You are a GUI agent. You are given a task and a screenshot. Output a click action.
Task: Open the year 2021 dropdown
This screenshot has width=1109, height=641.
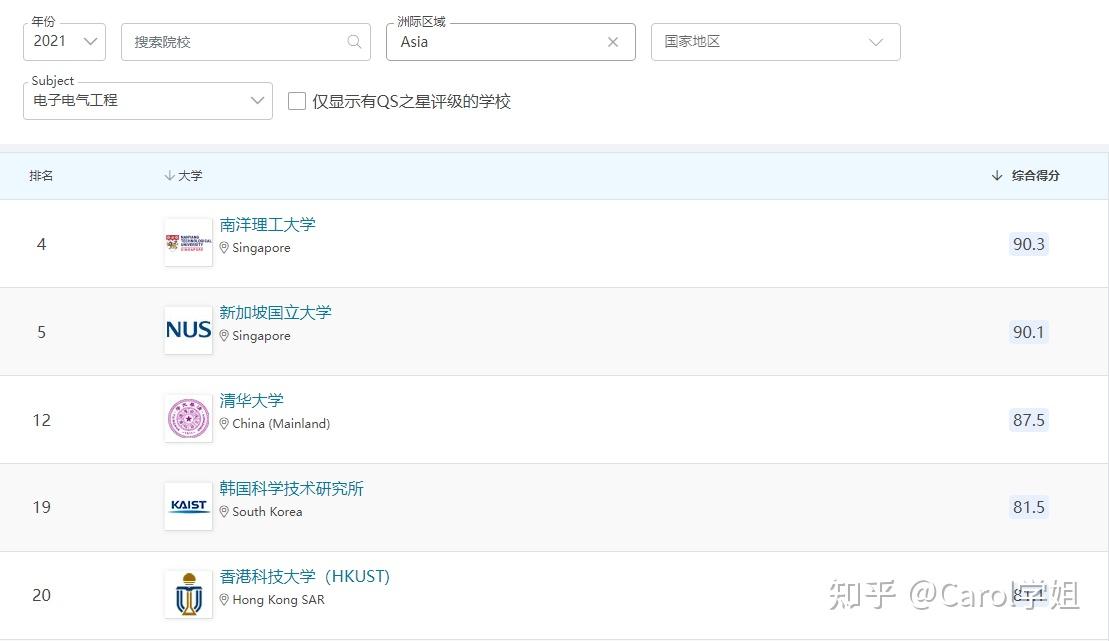coord(64,42)
